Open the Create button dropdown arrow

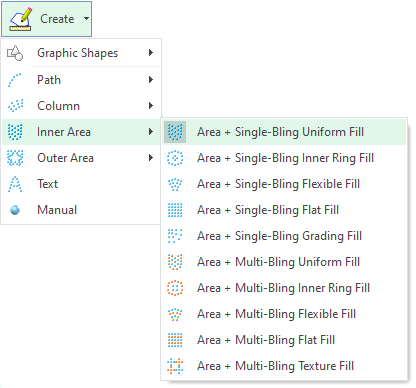86,19
